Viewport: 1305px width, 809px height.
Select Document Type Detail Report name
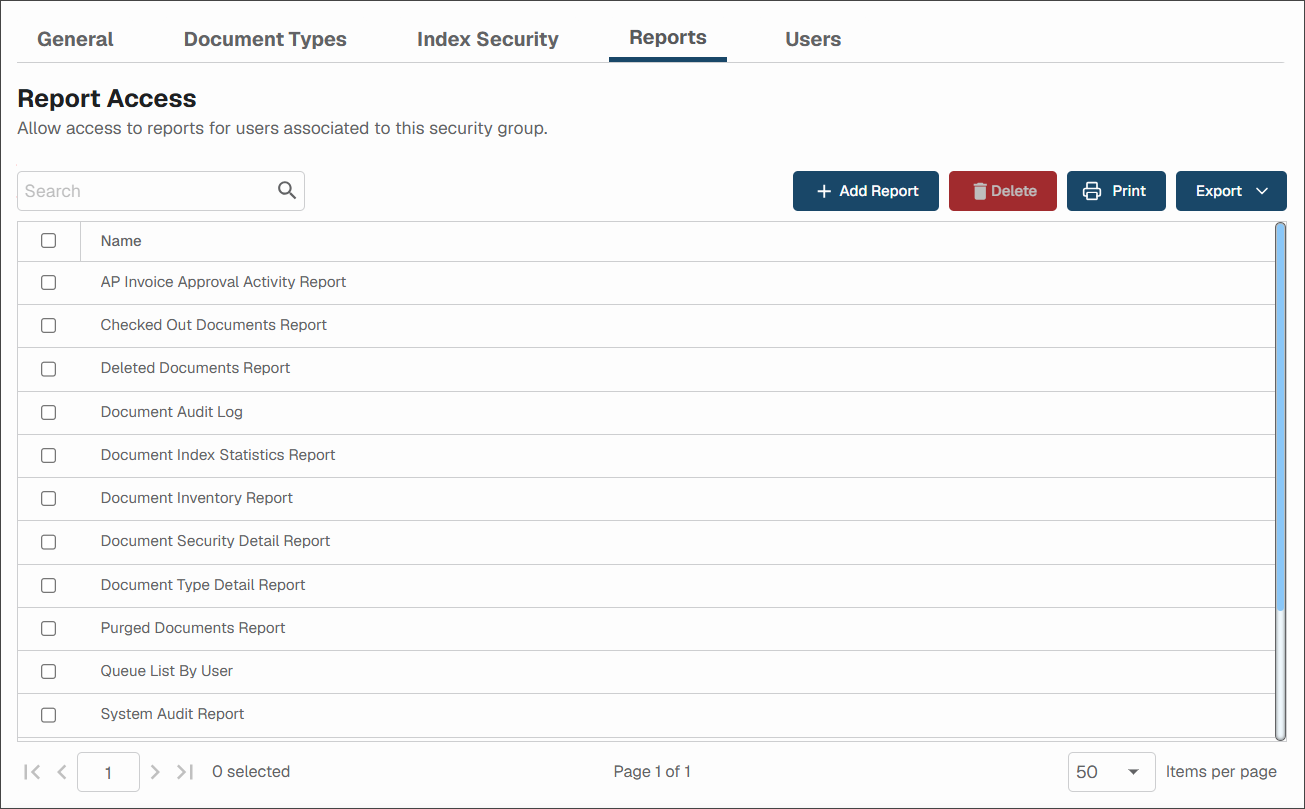203,584
